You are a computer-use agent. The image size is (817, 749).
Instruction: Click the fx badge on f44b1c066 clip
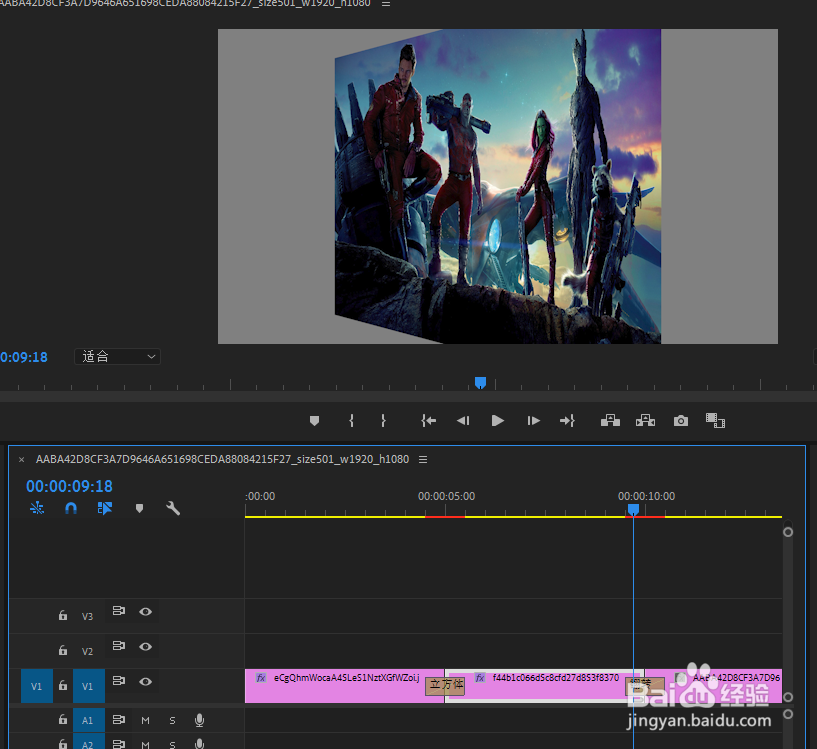pos(480,678)
